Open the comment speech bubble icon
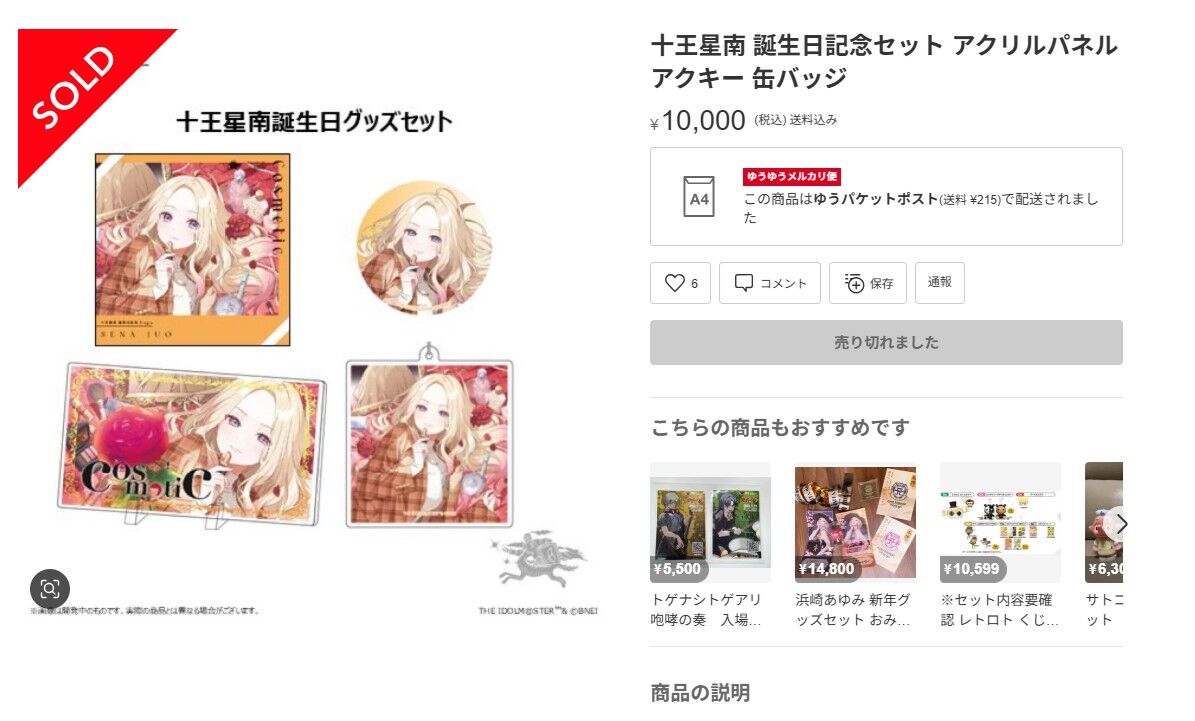The width and height of the screenshot is (1195, 721). tap(743, 283)
